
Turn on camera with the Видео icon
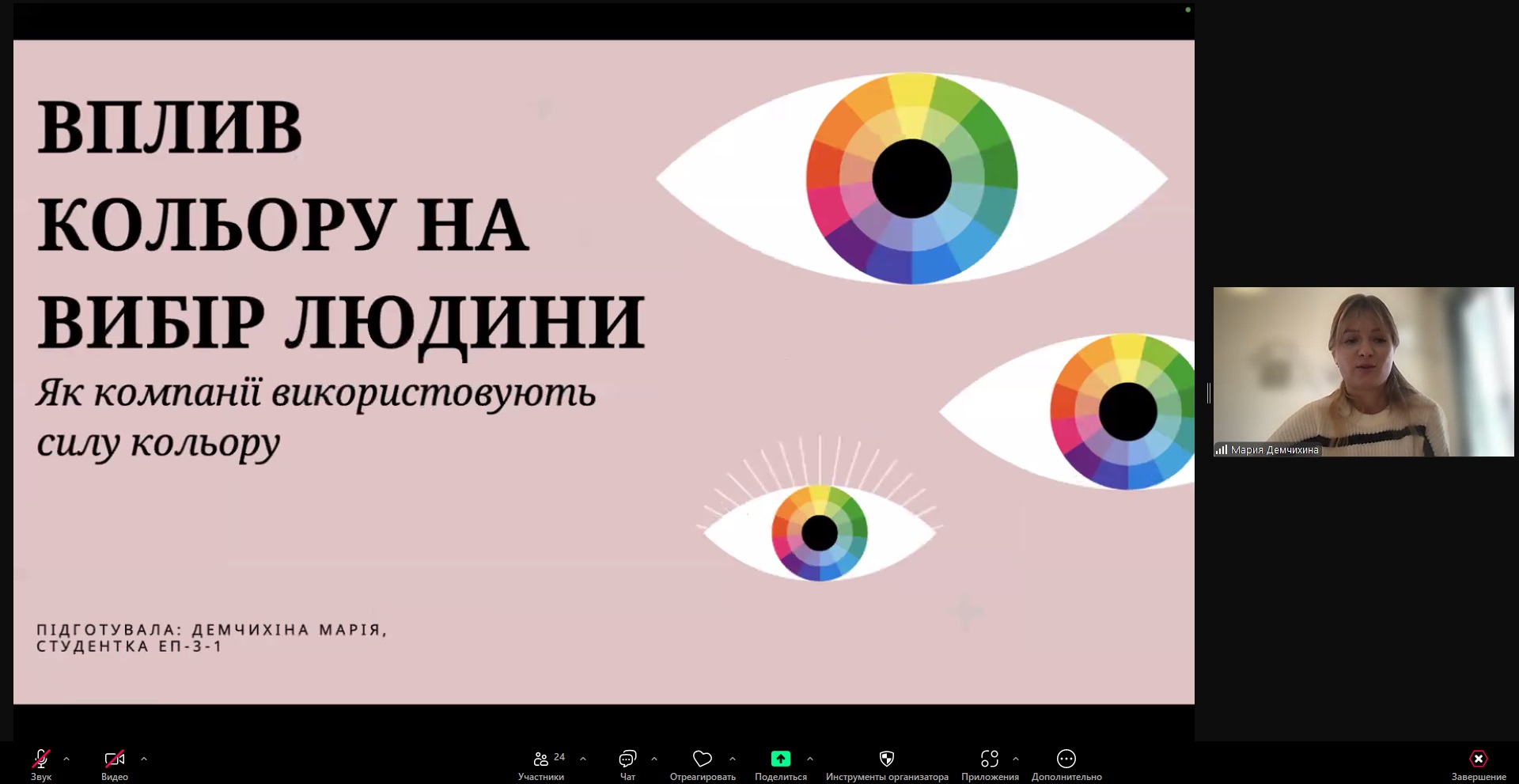(x=115, y=759)
